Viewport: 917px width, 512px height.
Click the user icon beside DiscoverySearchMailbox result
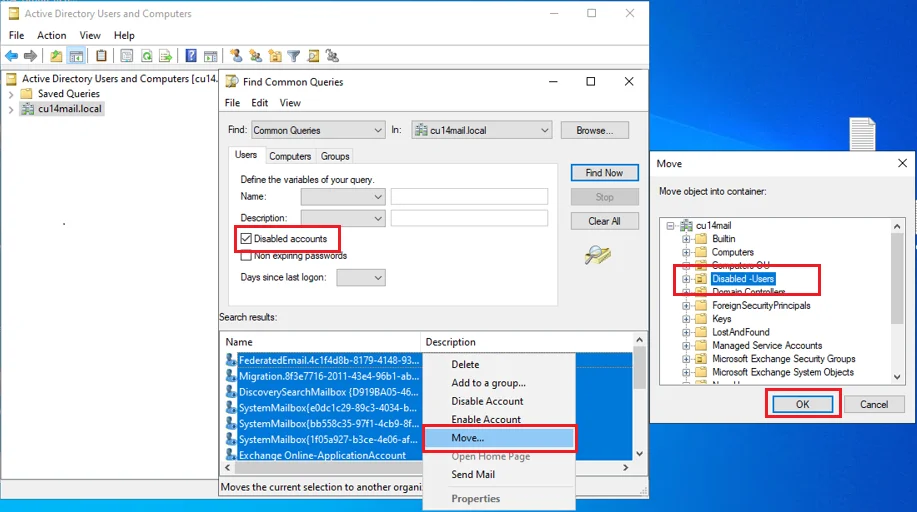coord(231,392)
